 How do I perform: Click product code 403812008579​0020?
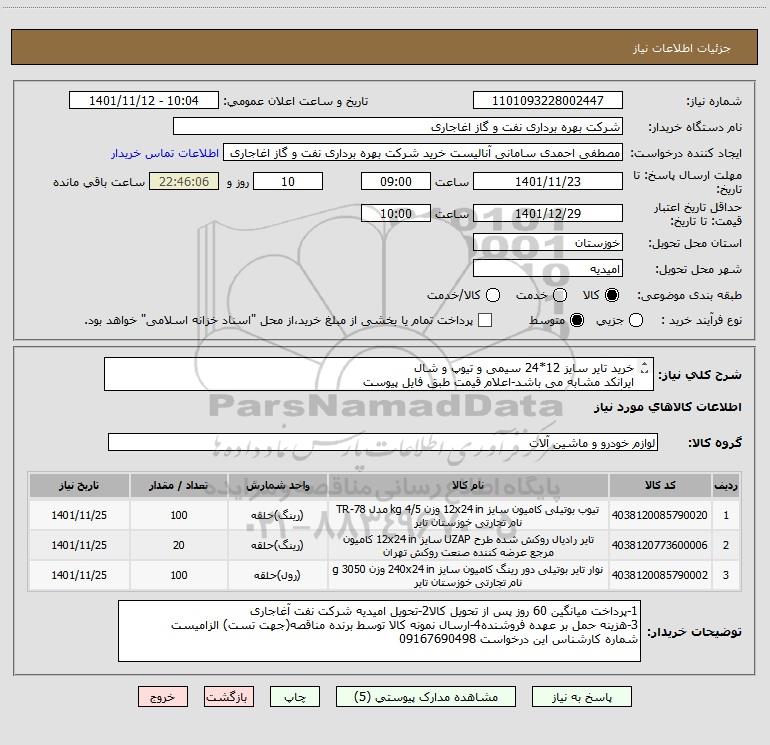pos(660,515)
